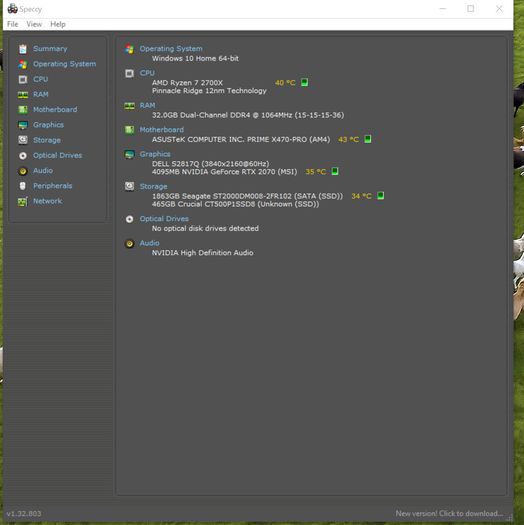Select Peripherals in the sidebar
Screen dimensions: 524x525
(52, 186)
